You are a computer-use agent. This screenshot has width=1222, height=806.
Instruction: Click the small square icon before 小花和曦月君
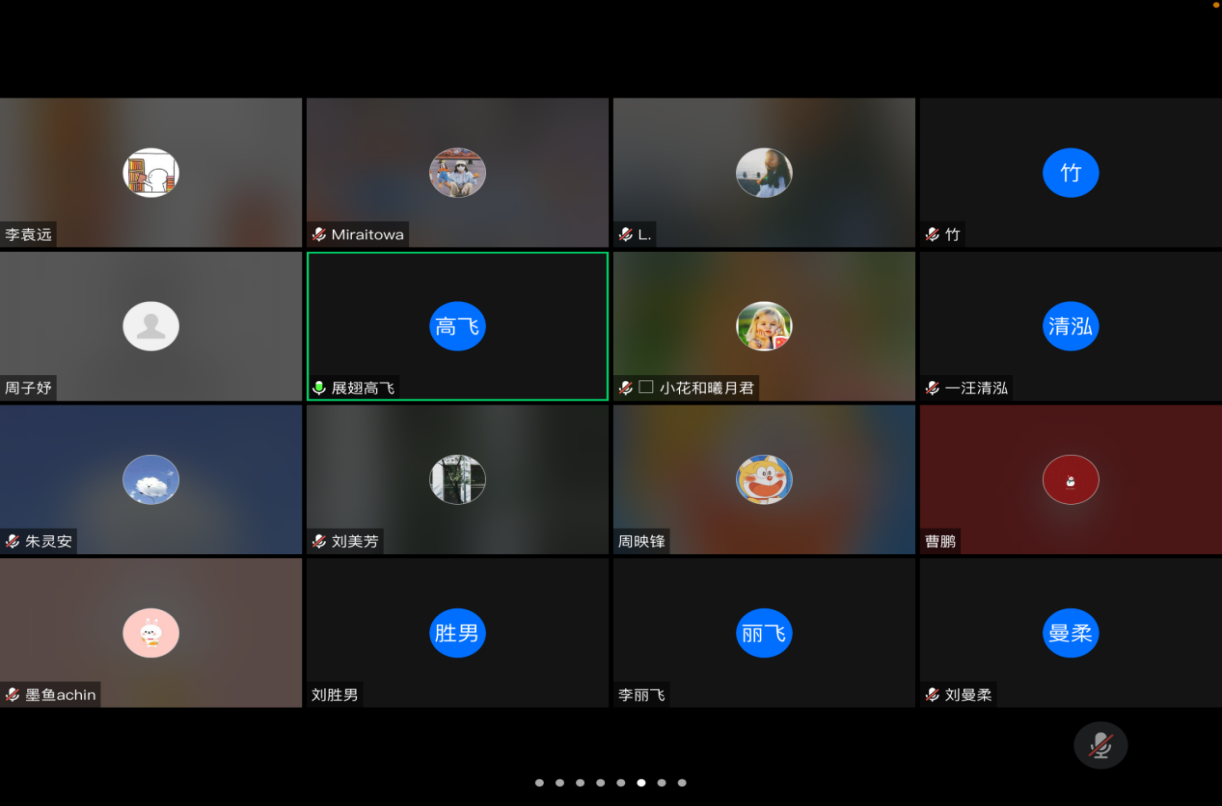[x=646, y=387]
